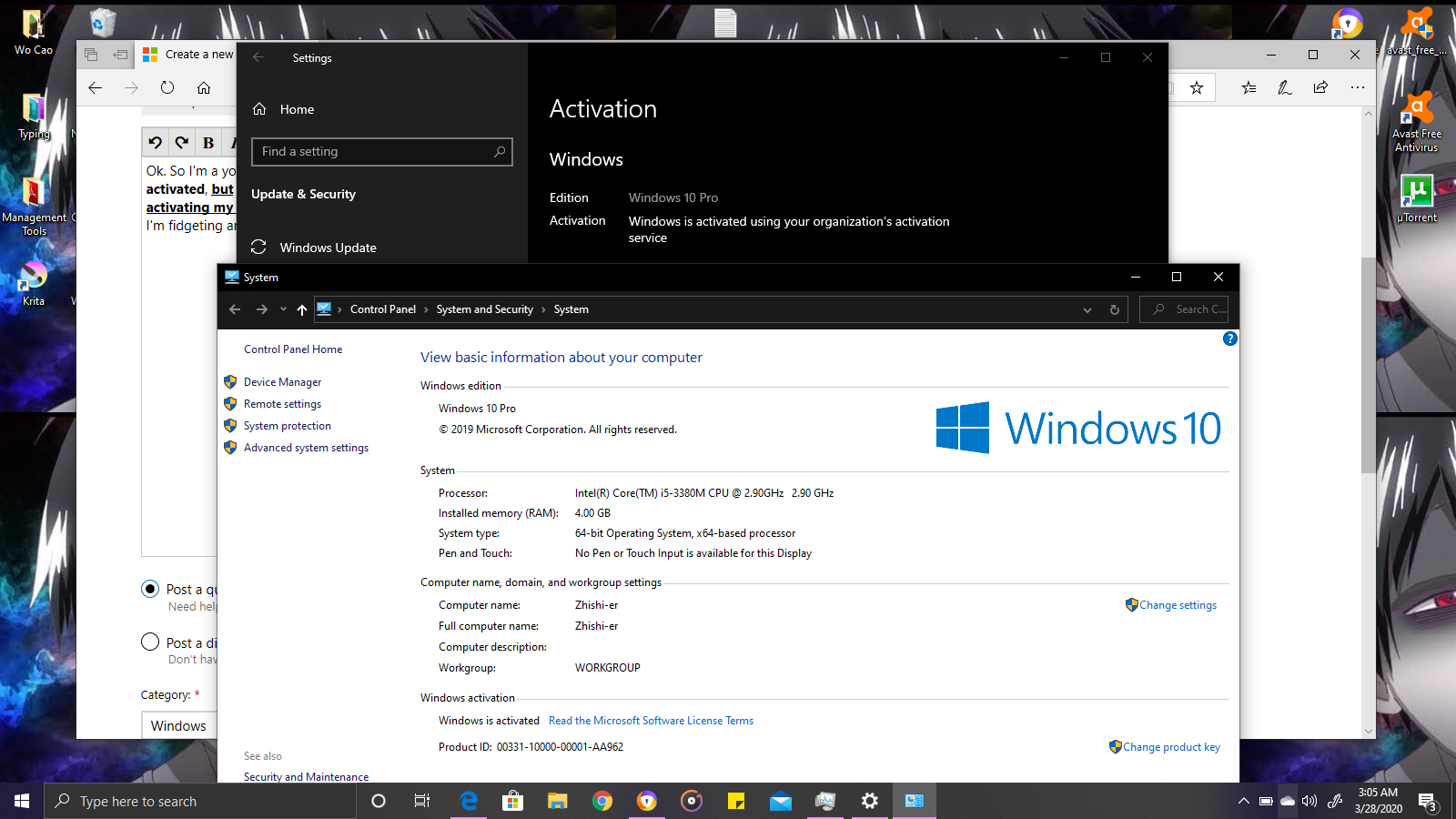
Task: Go up one level in Control Panel
Action: pos(302,309)
